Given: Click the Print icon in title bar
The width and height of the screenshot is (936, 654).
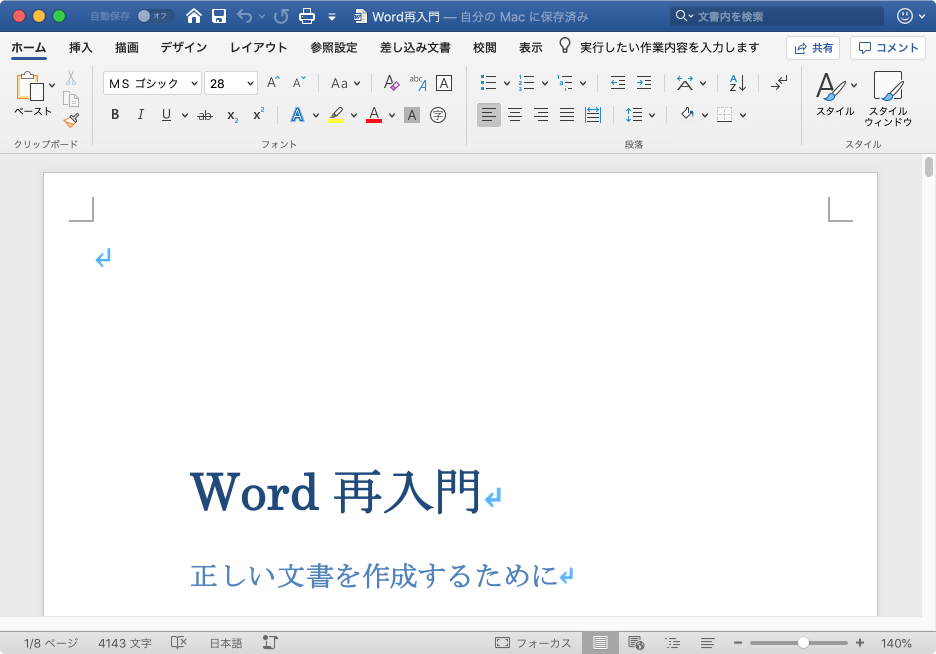Looking at the screenshot, I should pyautogui.click(x=307, y=16).
